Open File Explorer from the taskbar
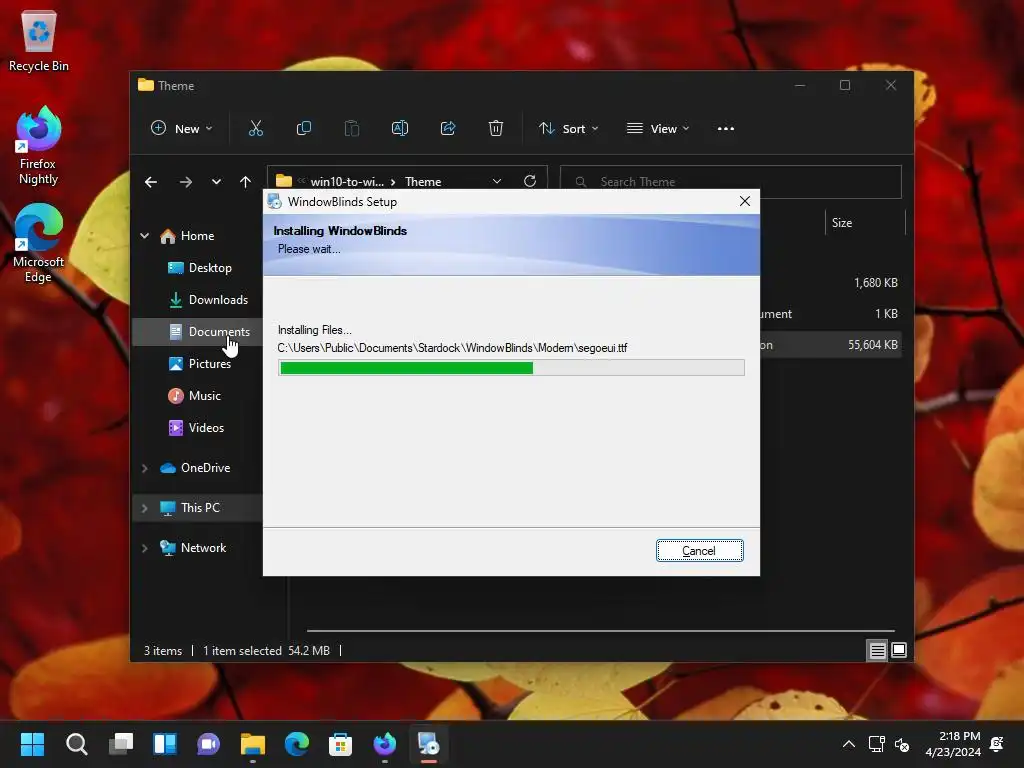 pyautogui.click(x=253, y=744)
